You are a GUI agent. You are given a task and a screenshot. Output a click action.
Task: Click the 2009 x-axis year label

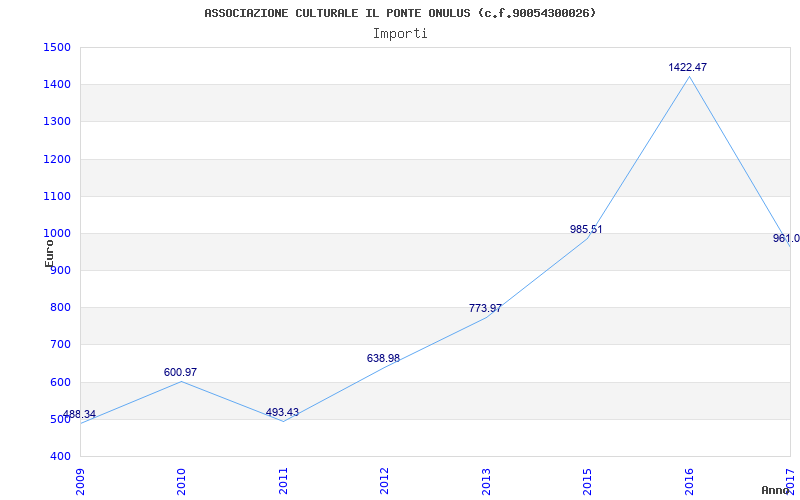pos(80,481)
